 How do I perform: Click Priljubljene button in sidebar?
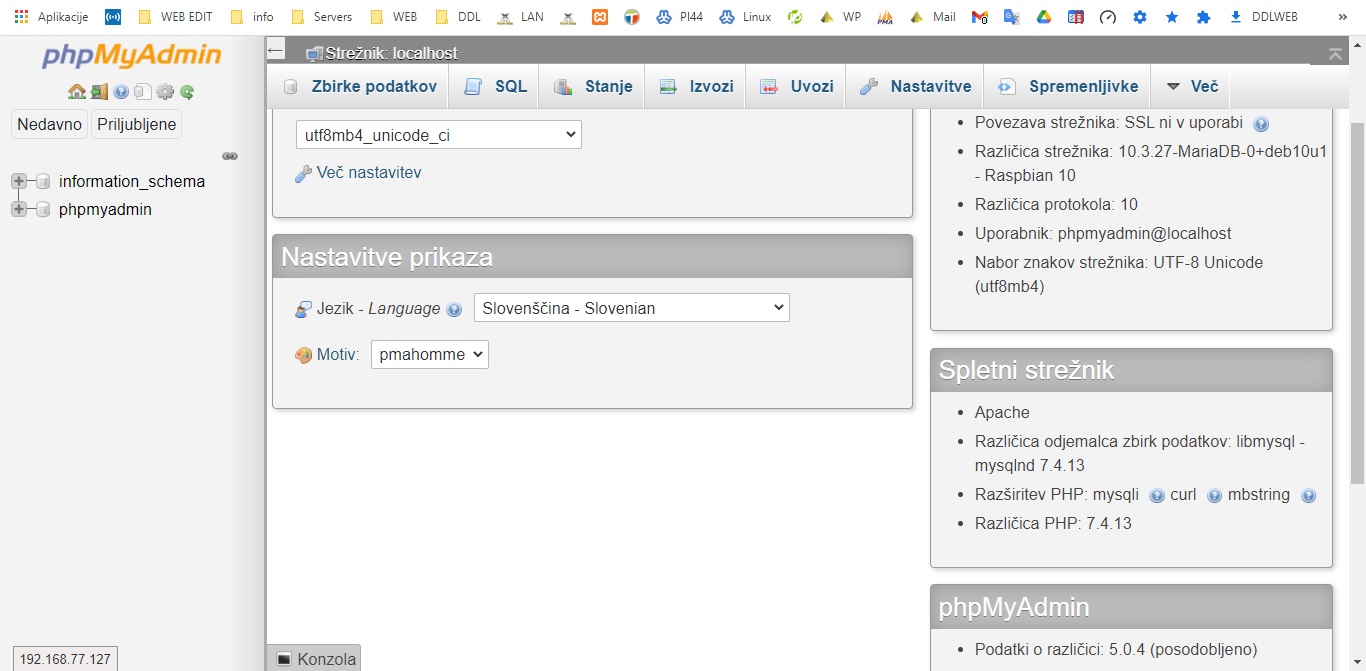[x=137, y=125]
